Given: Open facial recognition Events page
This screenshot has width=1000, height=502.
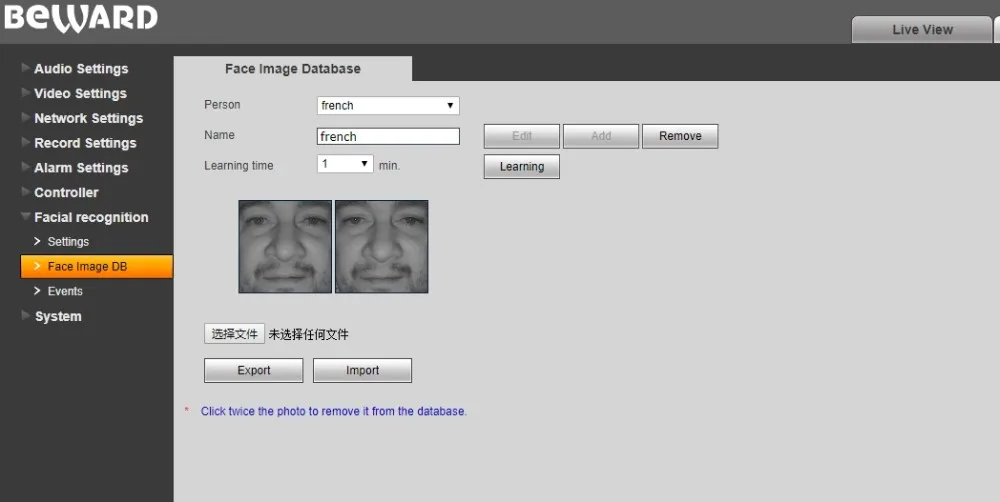Looking at the screenshot, I should [x=65, y=292].
